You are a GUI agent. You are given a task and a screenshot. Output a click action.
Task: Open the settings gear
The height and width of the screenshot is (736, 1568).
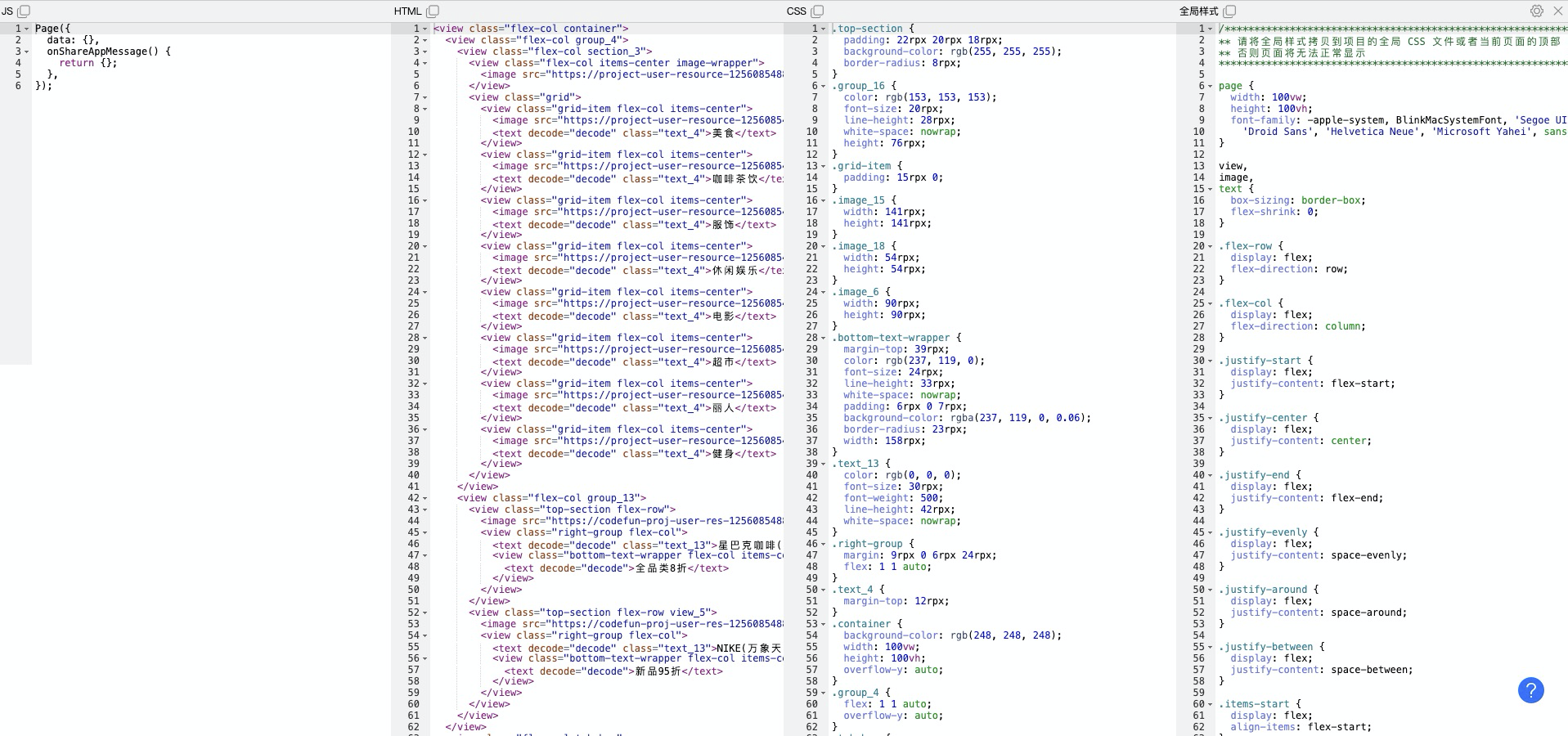pos(1537,11)
